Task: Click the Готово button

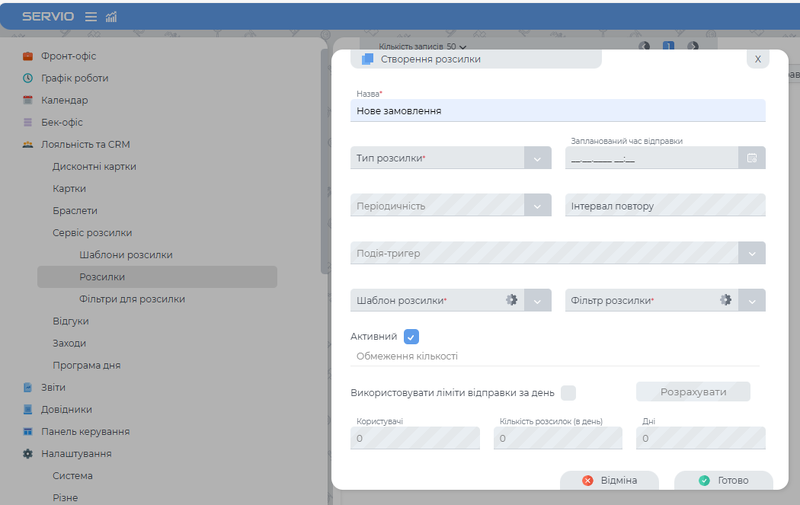Action: [723, 480]
